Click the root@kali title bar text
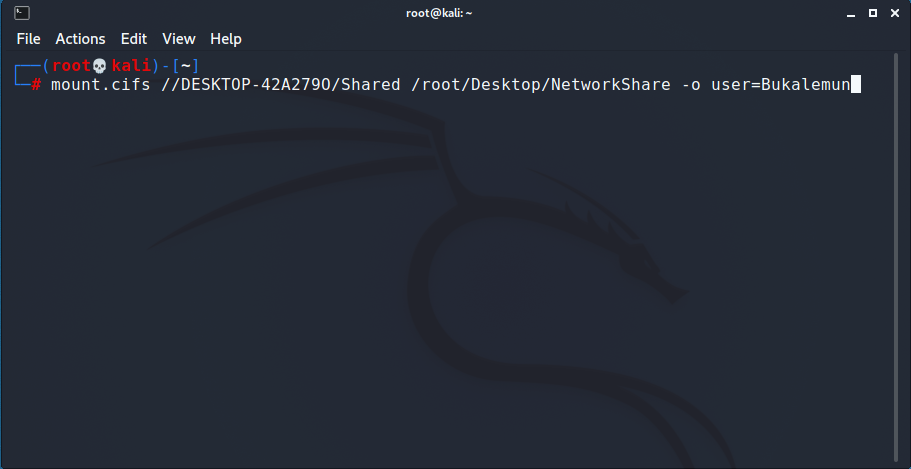Screen dimensions: 911x469 [439, 13]
